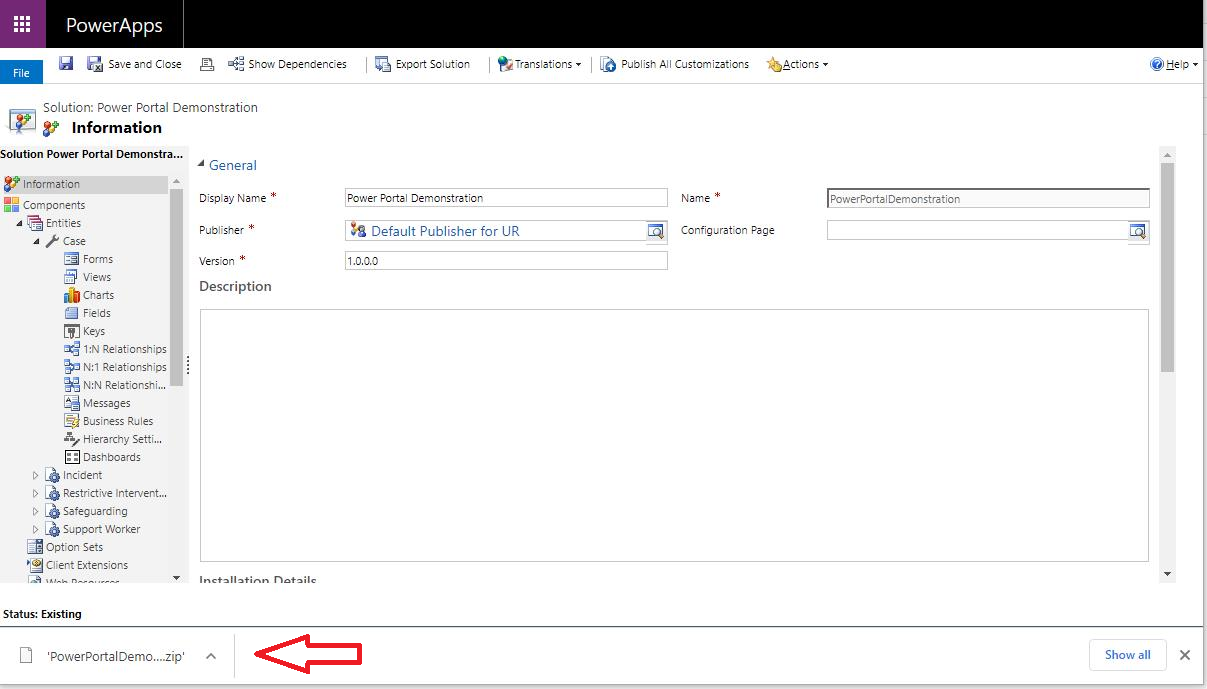Click the Configuration Page field

coord(978,230)
